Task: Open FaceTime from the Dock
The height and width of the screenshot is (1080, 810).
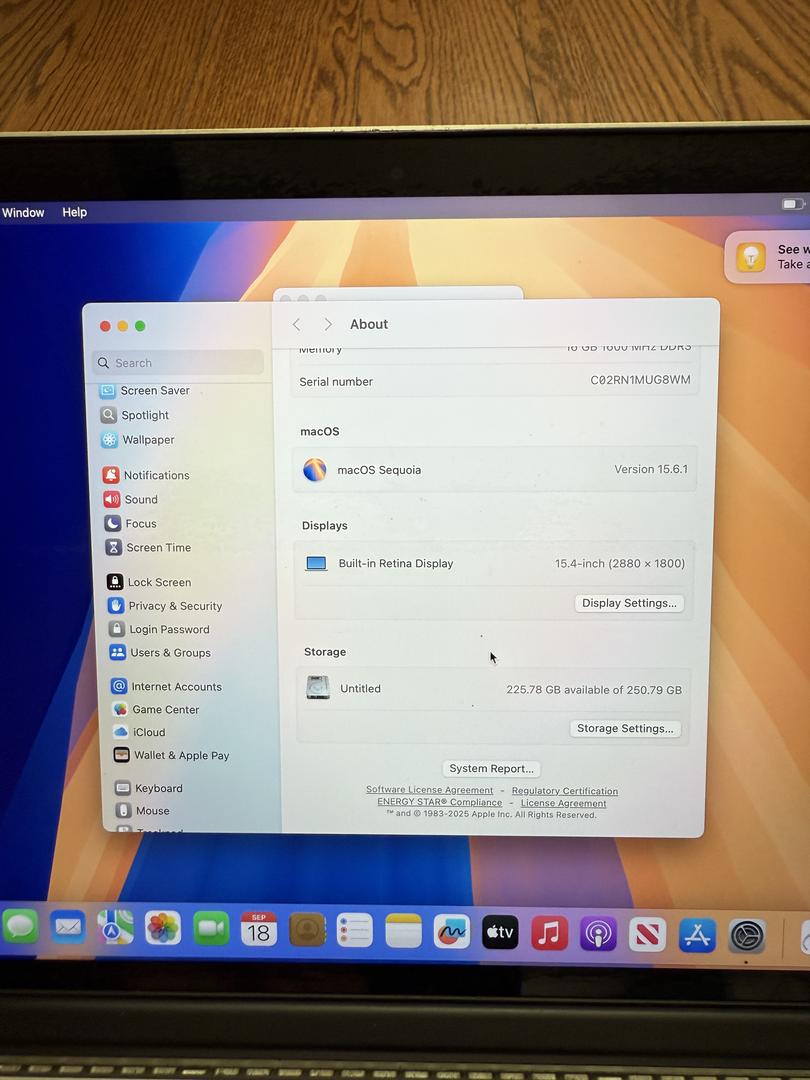Action: coord(211,928)
